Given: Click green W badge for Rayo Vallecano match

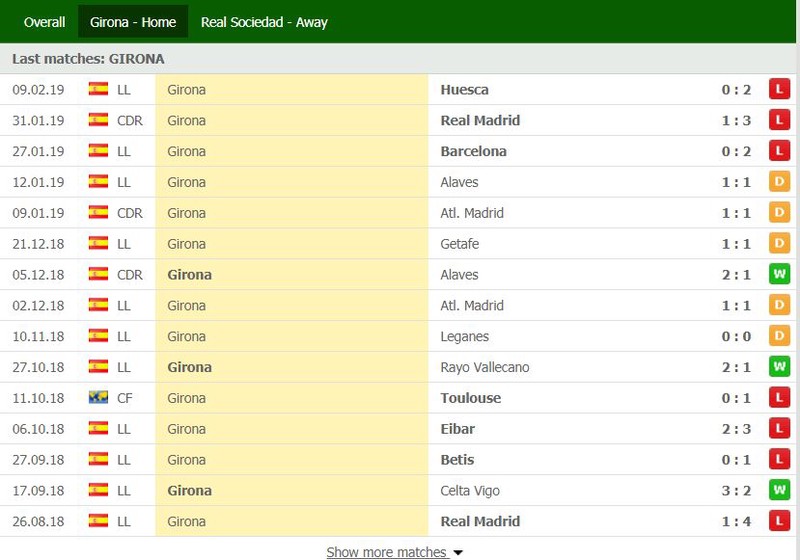Looking at the screenshot, I should [779, 367].
